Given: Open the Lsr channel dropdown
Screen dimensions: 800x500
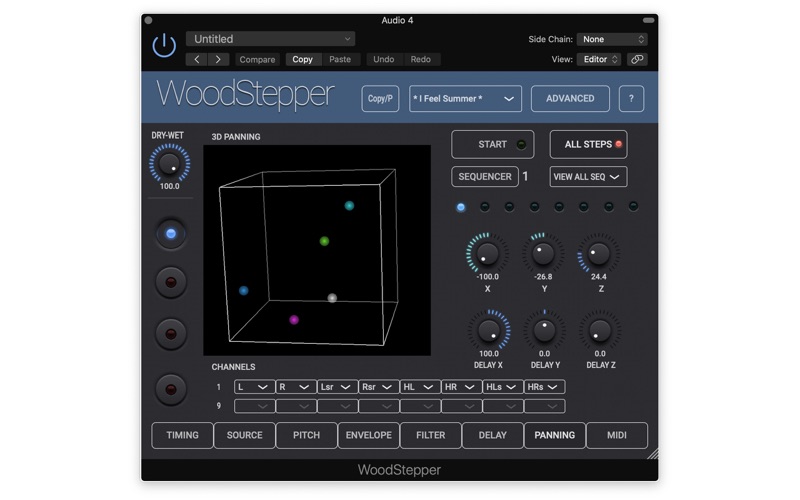Looking at the screenshot, I should tap(337, 387).
